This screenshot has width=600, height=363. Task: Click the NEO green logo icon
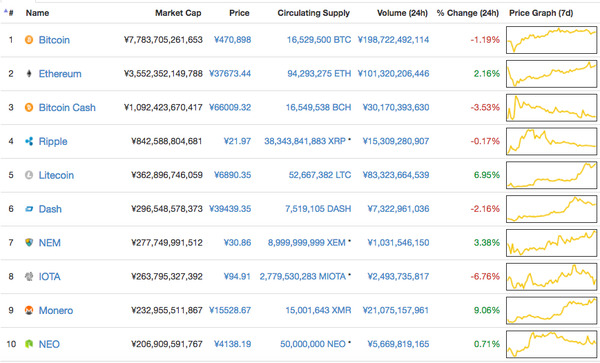(29, 344)
